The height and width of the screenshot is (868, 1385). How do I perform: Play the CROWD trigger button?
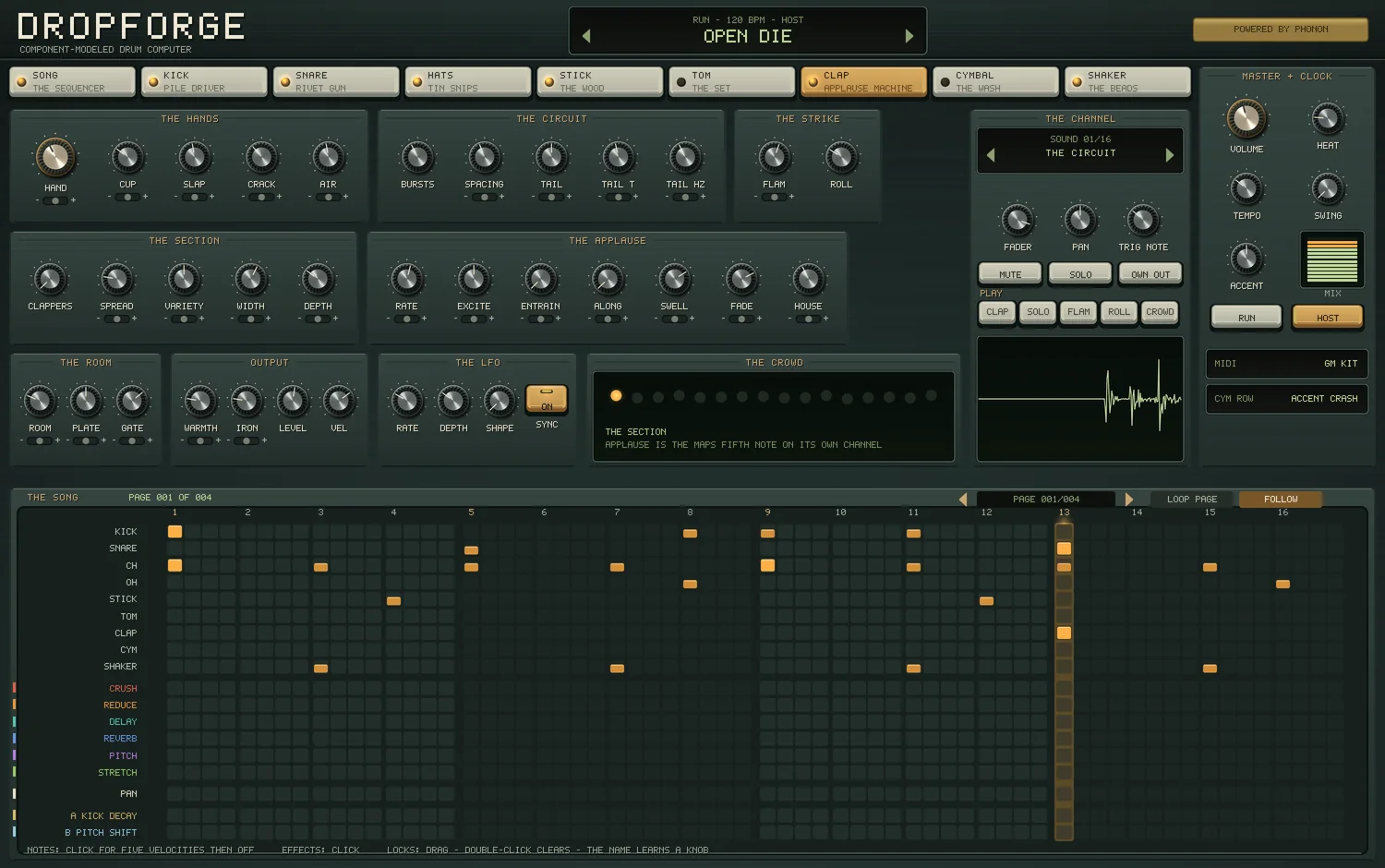pos(1160,312)
